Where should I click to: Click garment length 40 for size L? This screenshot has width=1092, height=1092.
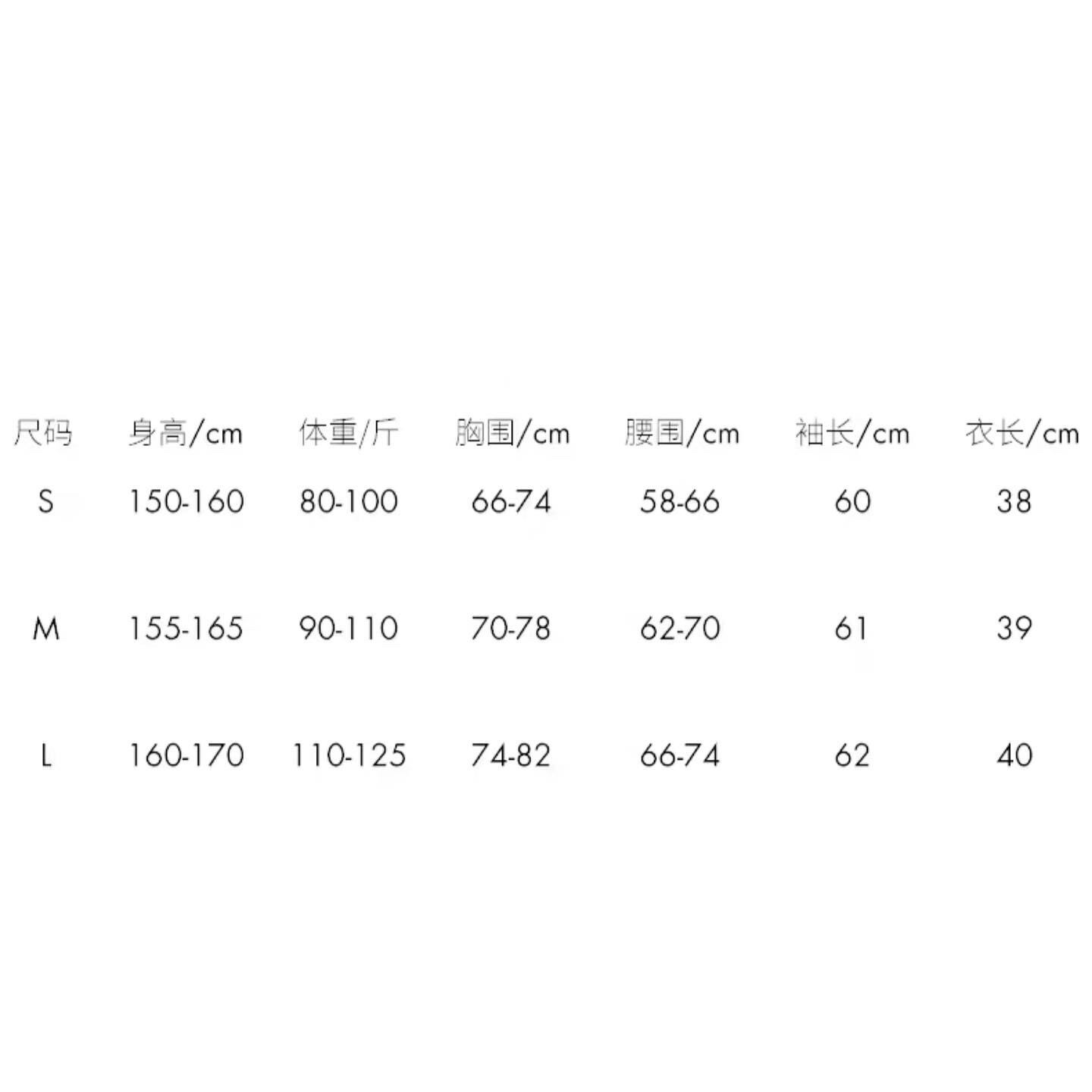(1014, 755)
